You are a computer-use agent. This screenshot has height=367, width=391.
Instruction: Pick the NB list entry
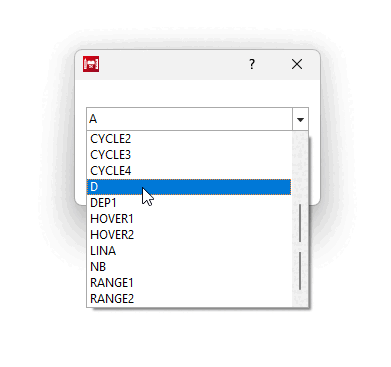pos(189,267)
